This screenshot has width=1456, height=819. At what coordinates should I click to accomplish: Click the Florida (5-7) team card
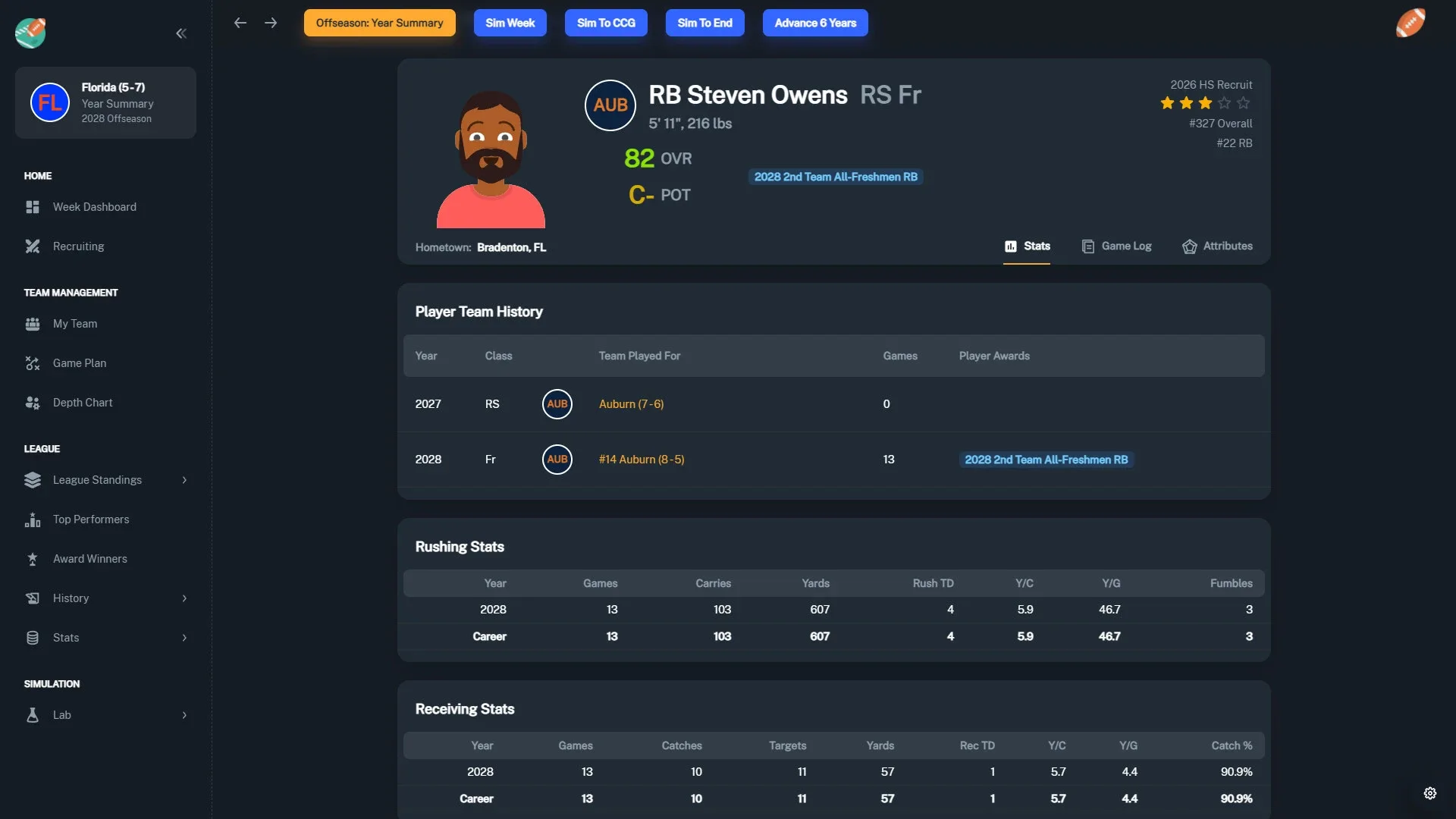click(x=105, y=103)
